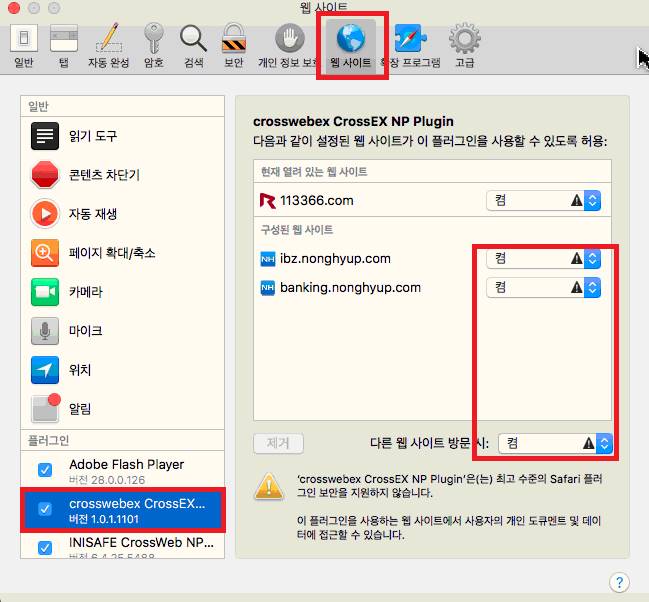Select 알림 (Notifications) in sidebar
Image resolution: width=649 pixels, height=602 pixels.
pos(123,409)
